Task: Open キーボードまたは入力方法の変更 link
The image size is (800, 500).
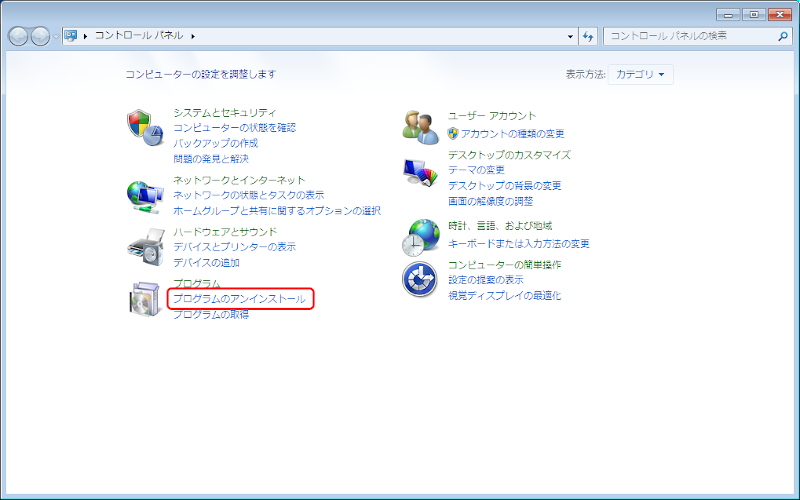Action: pyautogui.click(x=518, y=244)
